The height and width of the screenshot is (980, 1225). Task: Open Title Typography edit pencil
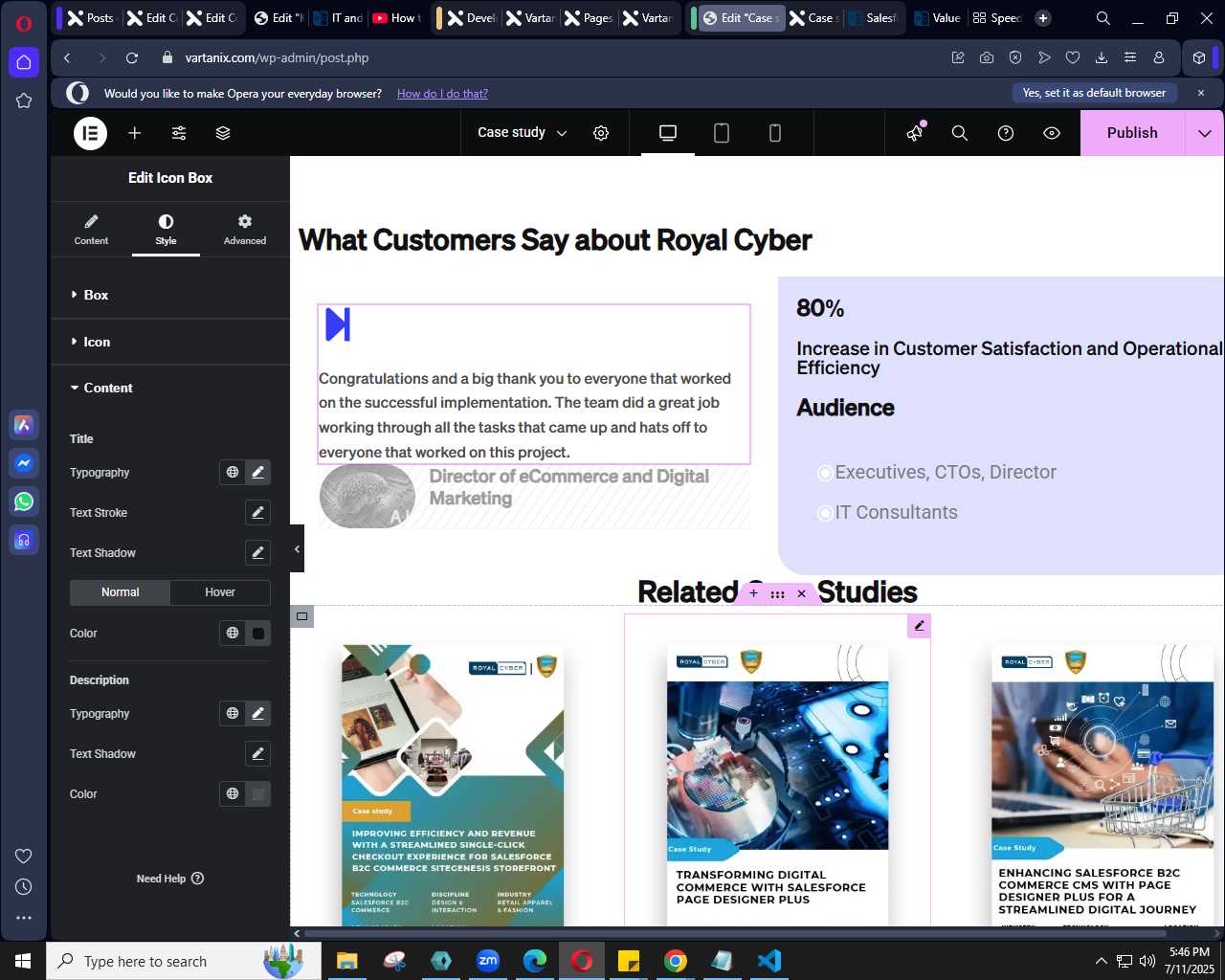pyautogui.click(x=257, y=473)
